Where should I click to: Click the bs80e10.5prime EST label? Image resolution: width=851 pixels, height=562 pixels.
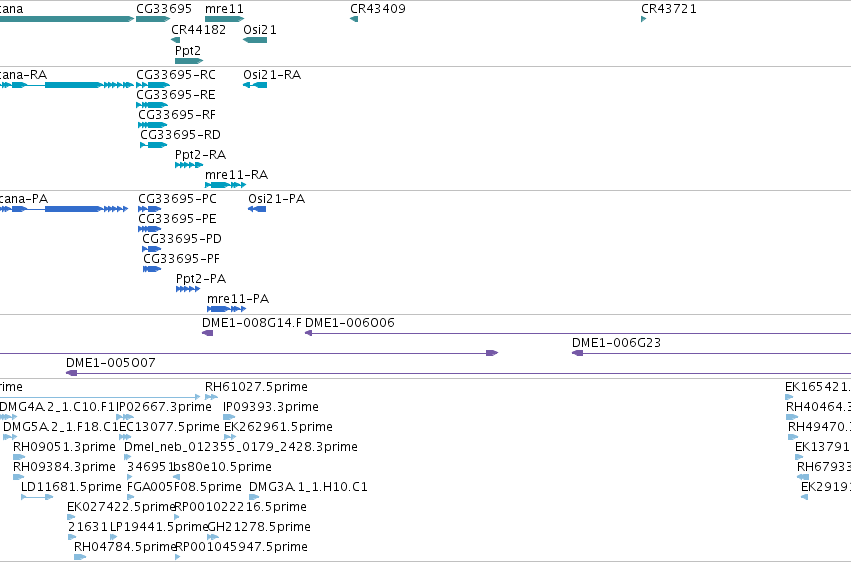pos(223,467)
